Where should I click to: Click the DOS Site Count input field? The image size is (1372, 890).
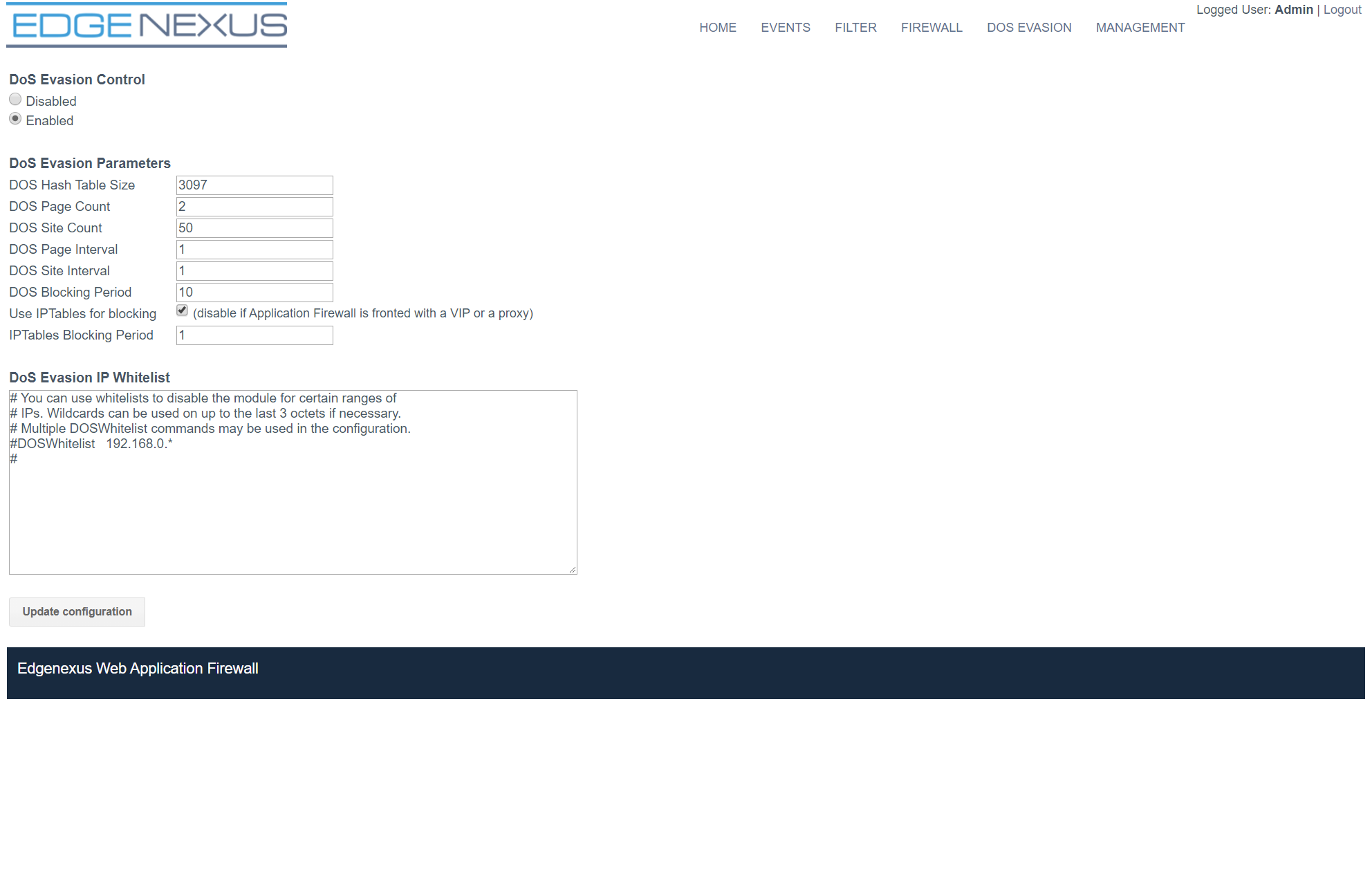pos(253,228)
